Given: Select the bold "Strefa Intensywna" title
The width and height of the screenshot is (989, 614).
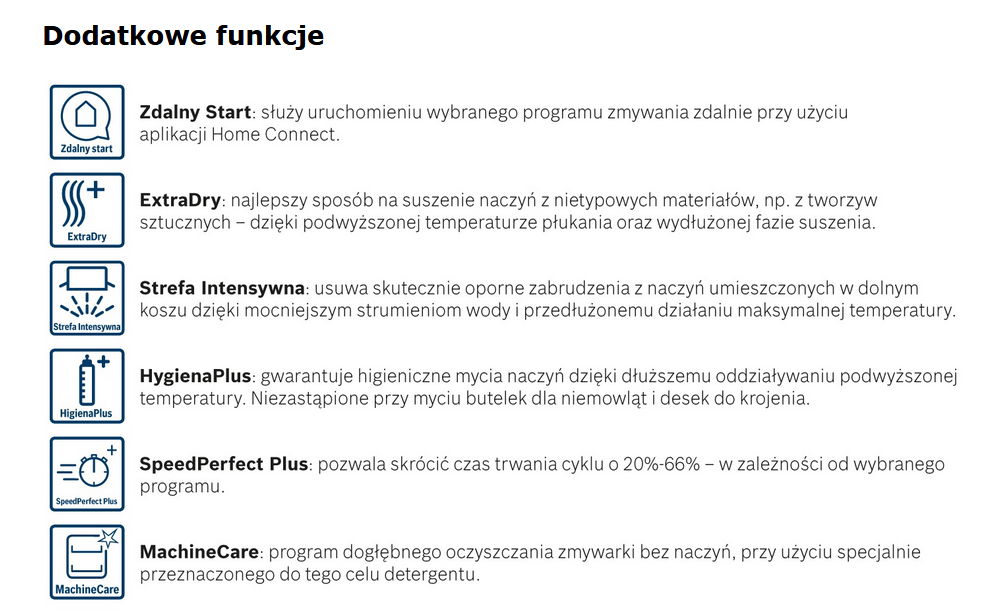Looking at the screenshot, I should (x=221, y=289).
